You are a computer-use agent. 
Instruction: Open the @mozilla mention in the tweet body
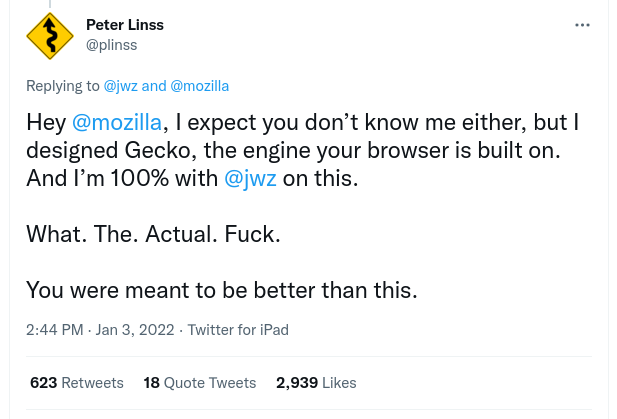[x=117, y=122]
